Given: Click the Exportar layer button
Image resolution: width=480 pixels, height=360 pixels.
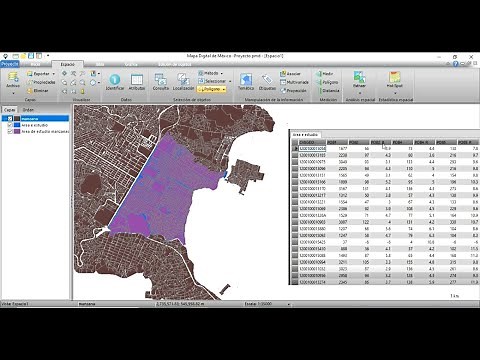Looking at the screenshot, I should click(x=38, y=74).
